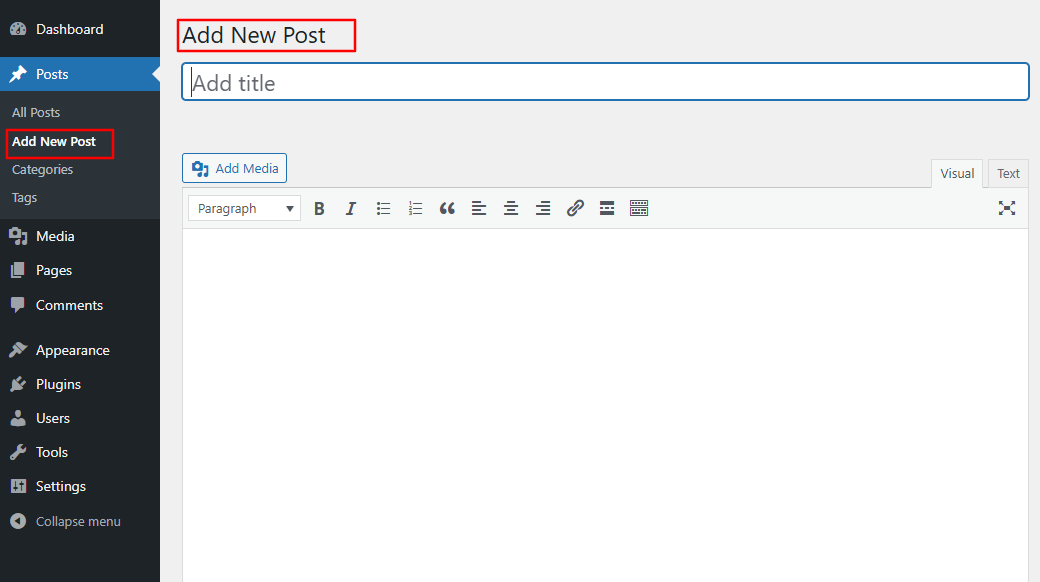Viewport: 1040px width, 582px height.
Task: Click the Dashboard gauge icon
Action: [x=18, y=29]
